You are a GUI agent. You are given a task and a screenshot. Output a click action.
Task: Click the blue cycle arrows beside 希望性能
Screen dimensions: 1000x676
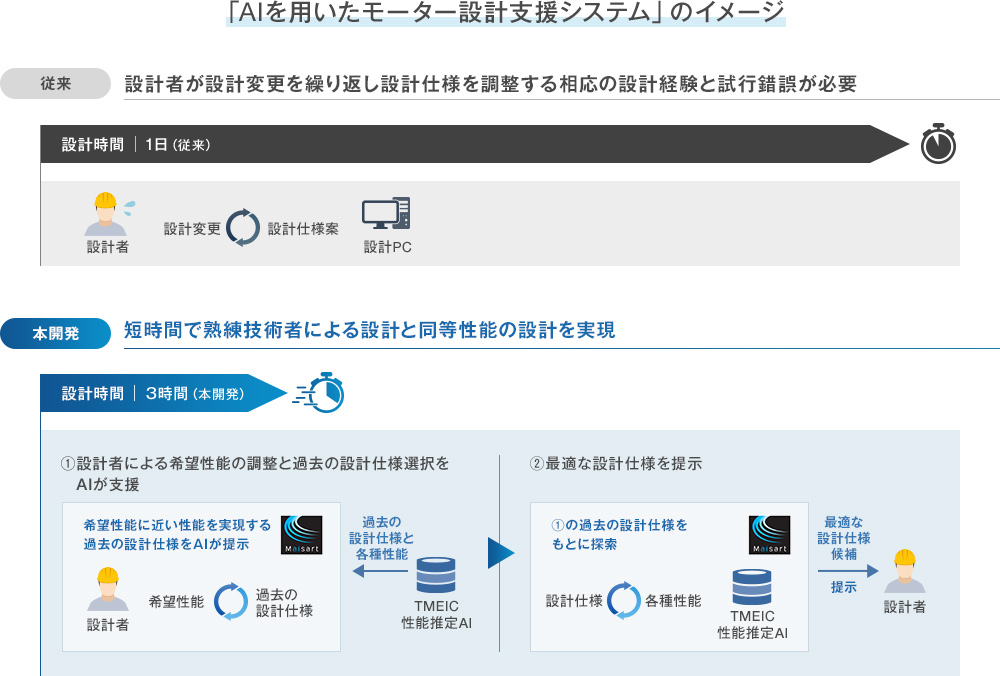click(x=230, y=601)
